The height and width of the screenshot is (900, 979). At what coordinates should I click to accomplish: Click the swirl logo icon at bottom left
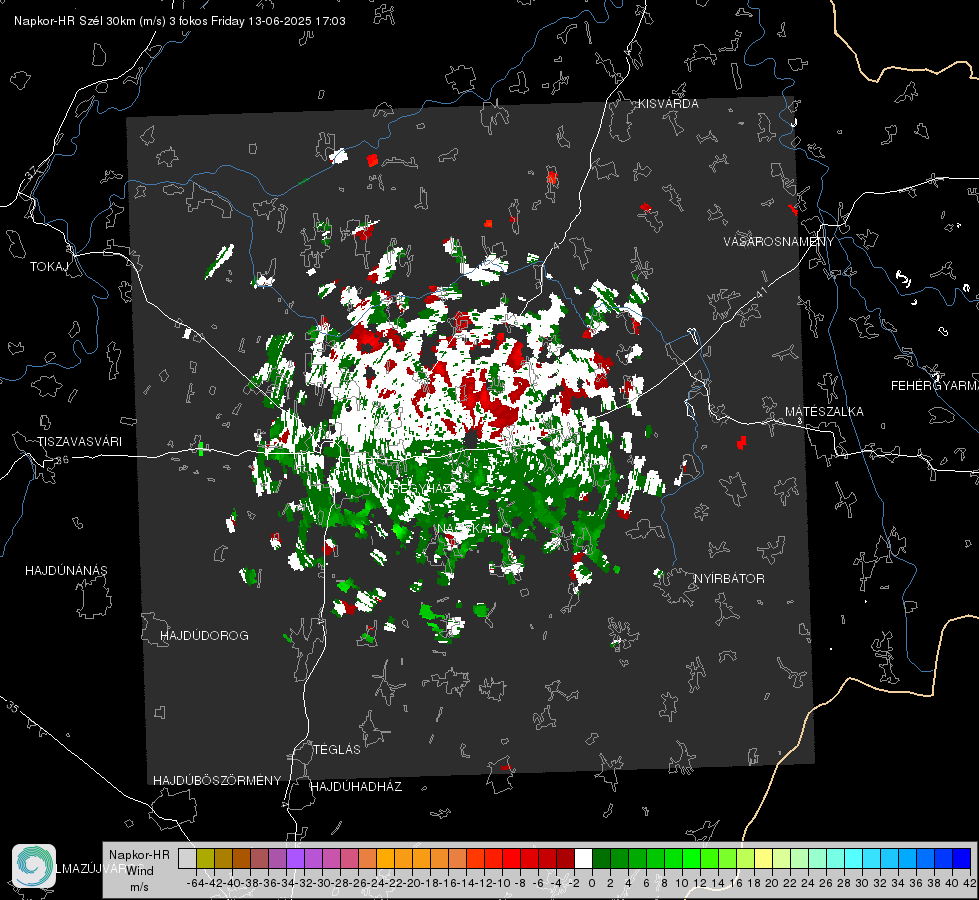tap(34, 866)
